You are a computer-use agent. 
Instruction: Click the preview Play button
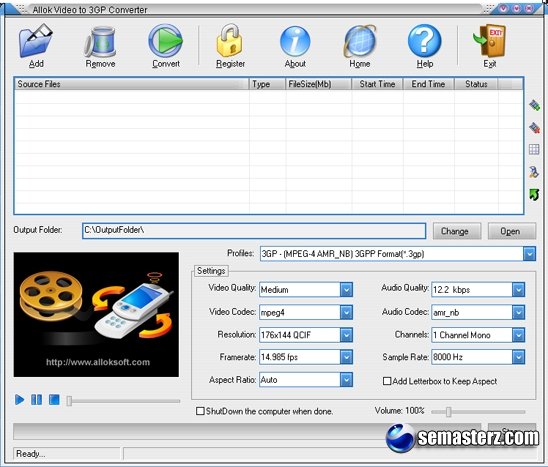pos(20,400)
